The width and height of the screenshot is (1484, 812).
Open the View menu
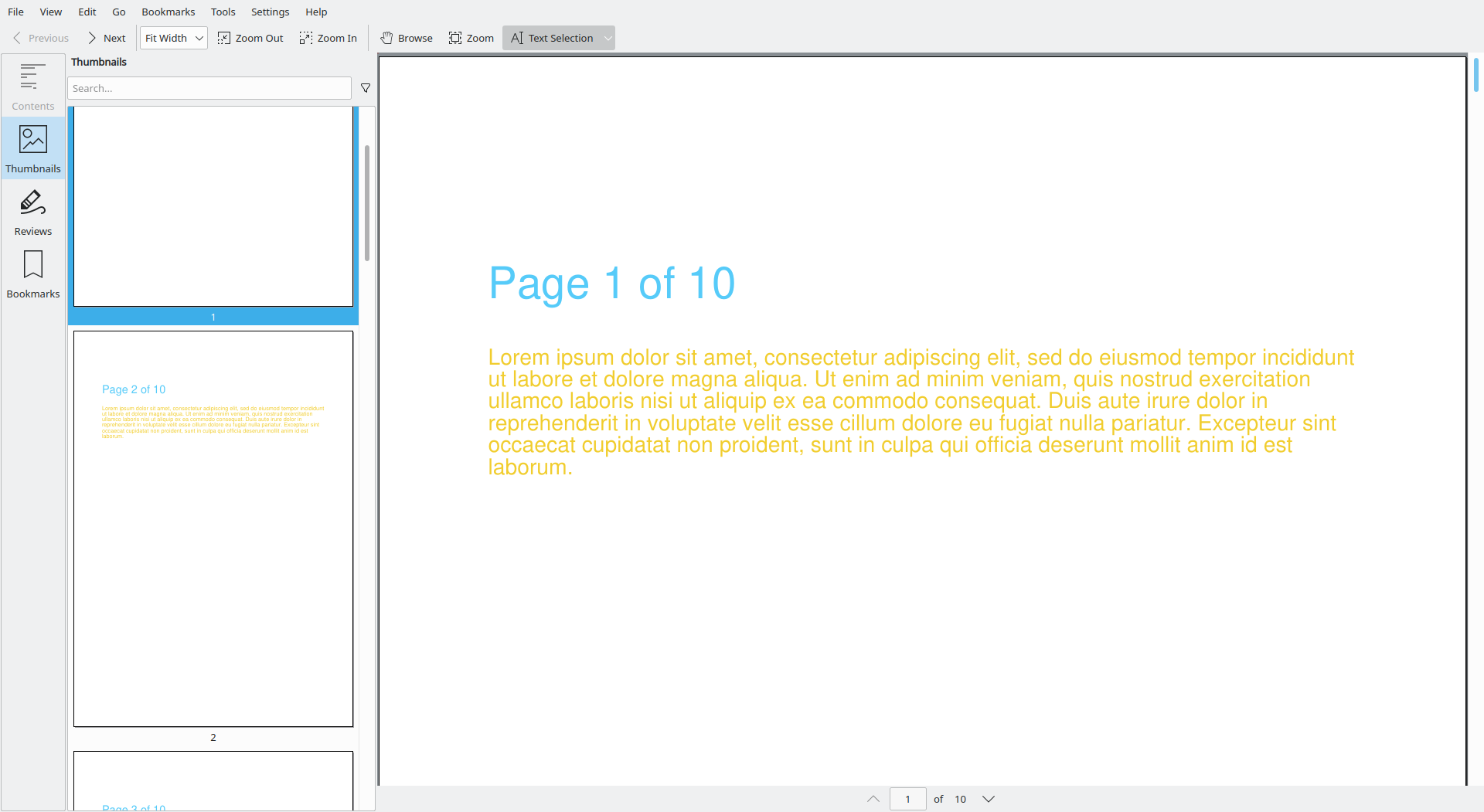tap(51, 12)
